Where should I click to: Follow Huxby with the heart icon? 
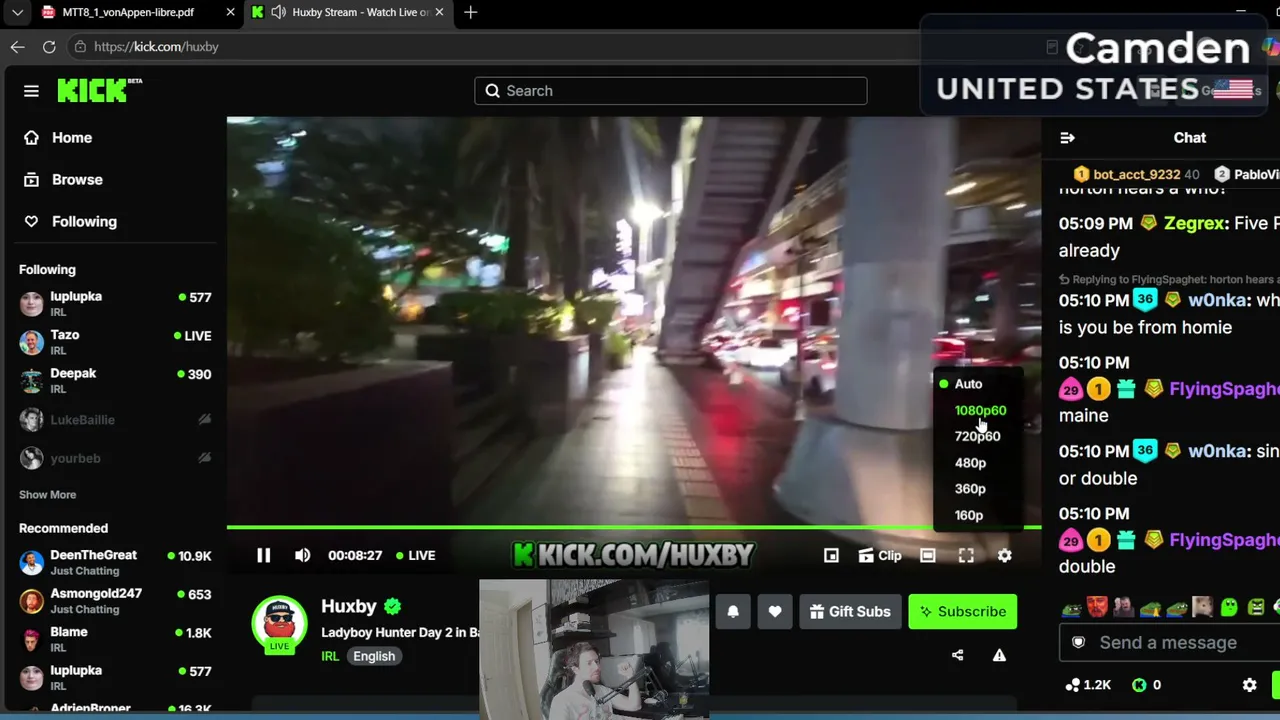pos(775,612)
